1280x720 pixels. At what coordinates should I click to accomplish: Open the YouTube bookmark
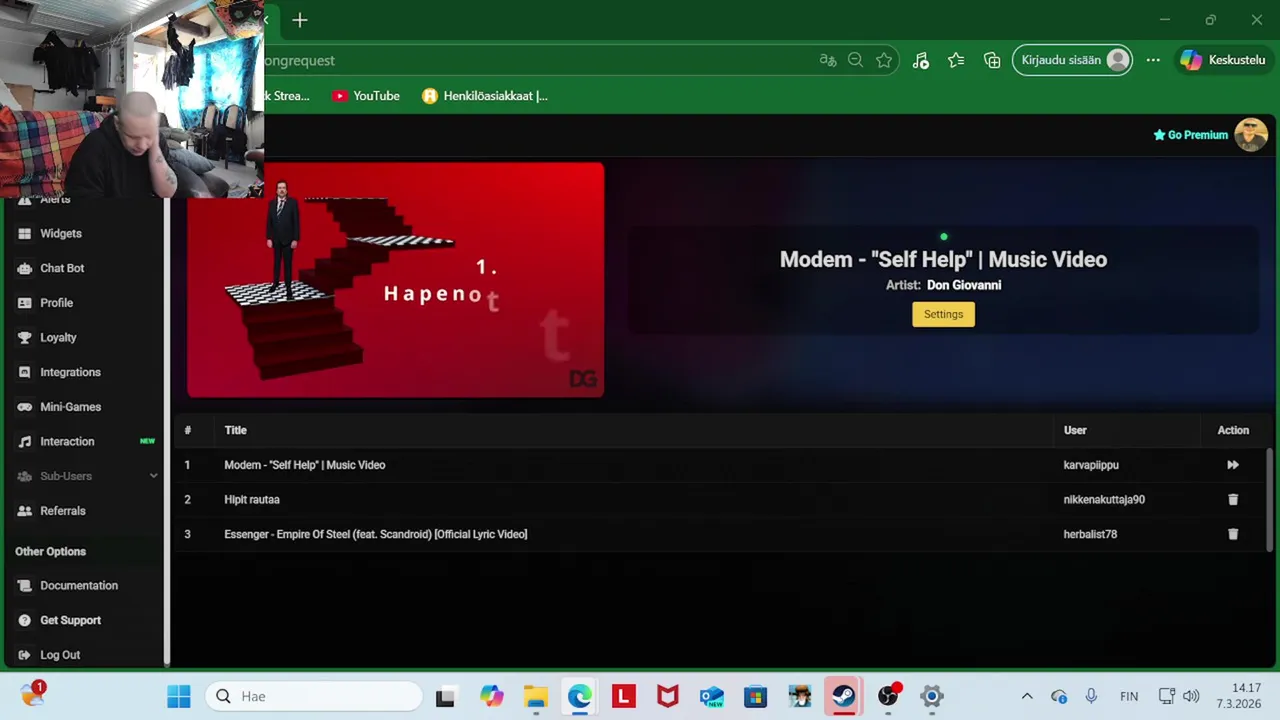pyautogui.click(x=366, y=96)
